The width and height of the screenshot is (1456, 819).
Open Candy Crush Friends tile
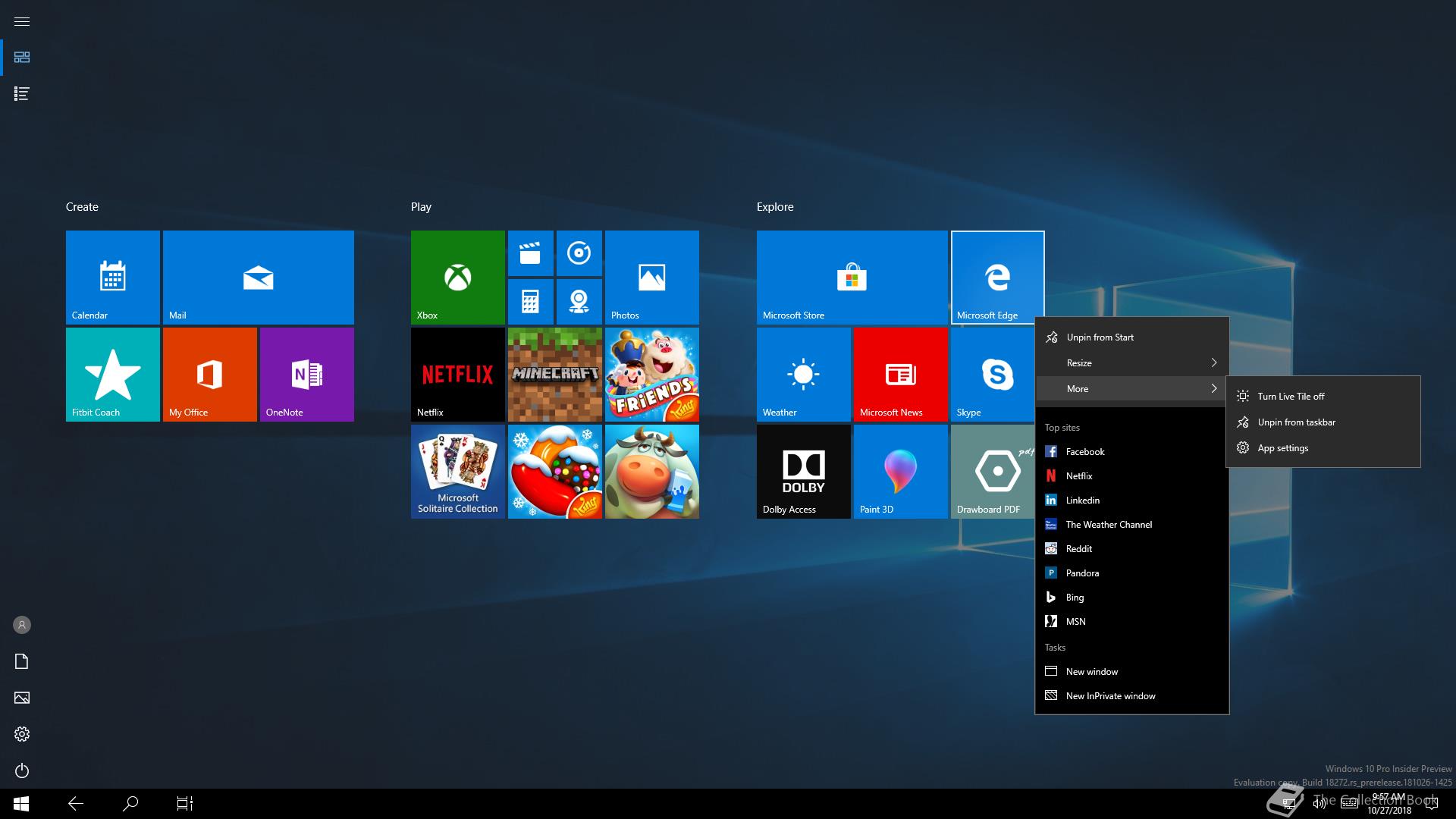(x=652, y=375)
